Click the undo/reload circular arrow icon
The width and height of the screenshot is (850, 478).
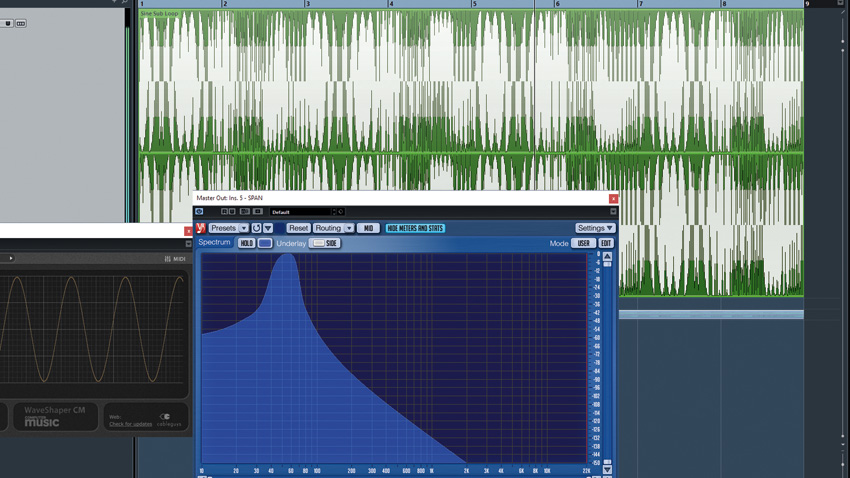coord(256,228)
